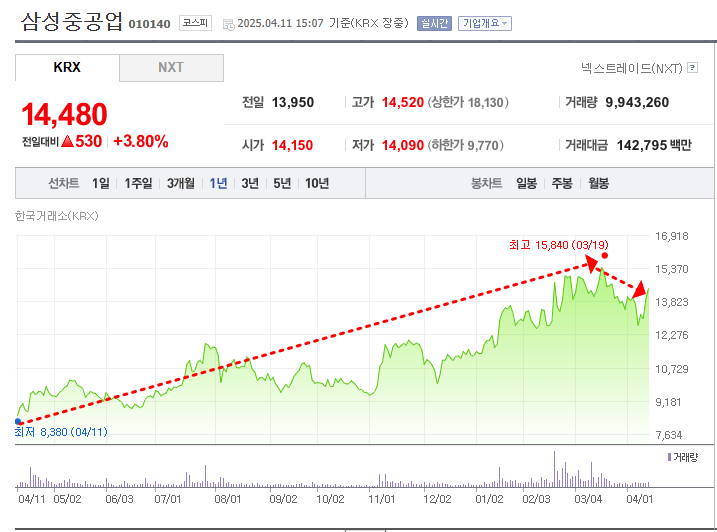Click the 08/01 x-axis date label
The height and width of the screenshot is (532, 717).
[228, 499]
